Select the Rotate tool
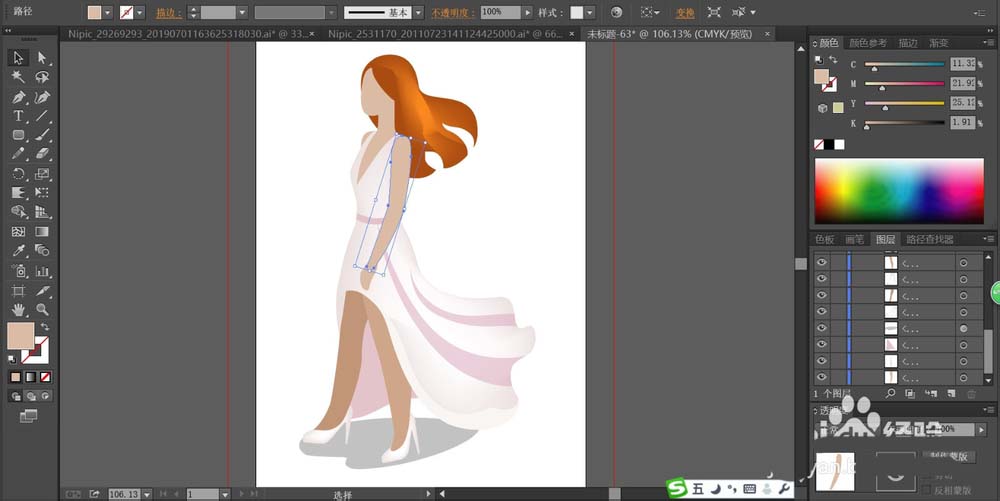 tap(18, 174)
